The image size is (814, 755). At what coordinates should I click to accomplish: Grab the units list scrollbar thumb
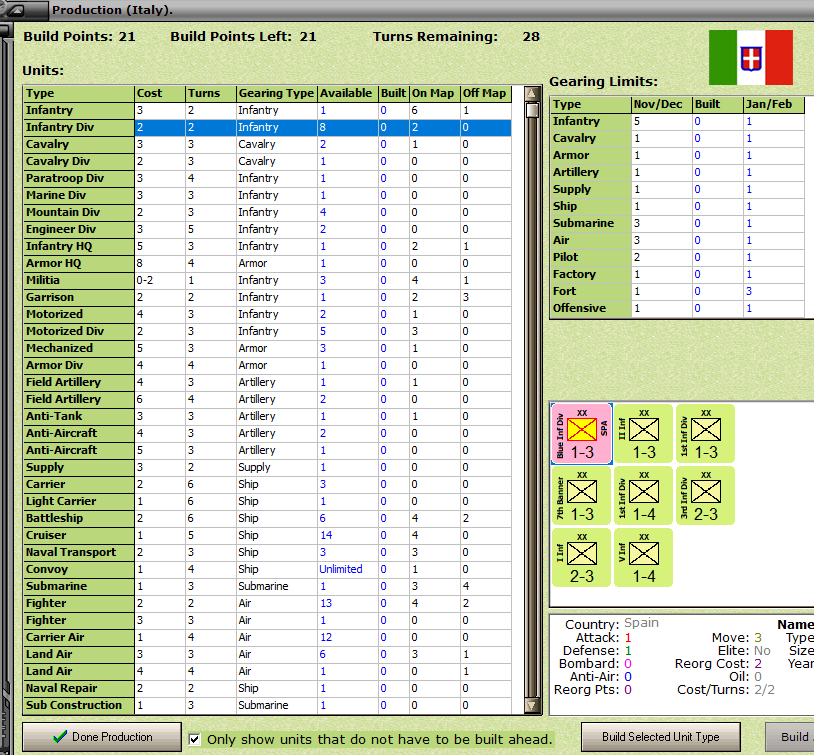coord(532,111)
